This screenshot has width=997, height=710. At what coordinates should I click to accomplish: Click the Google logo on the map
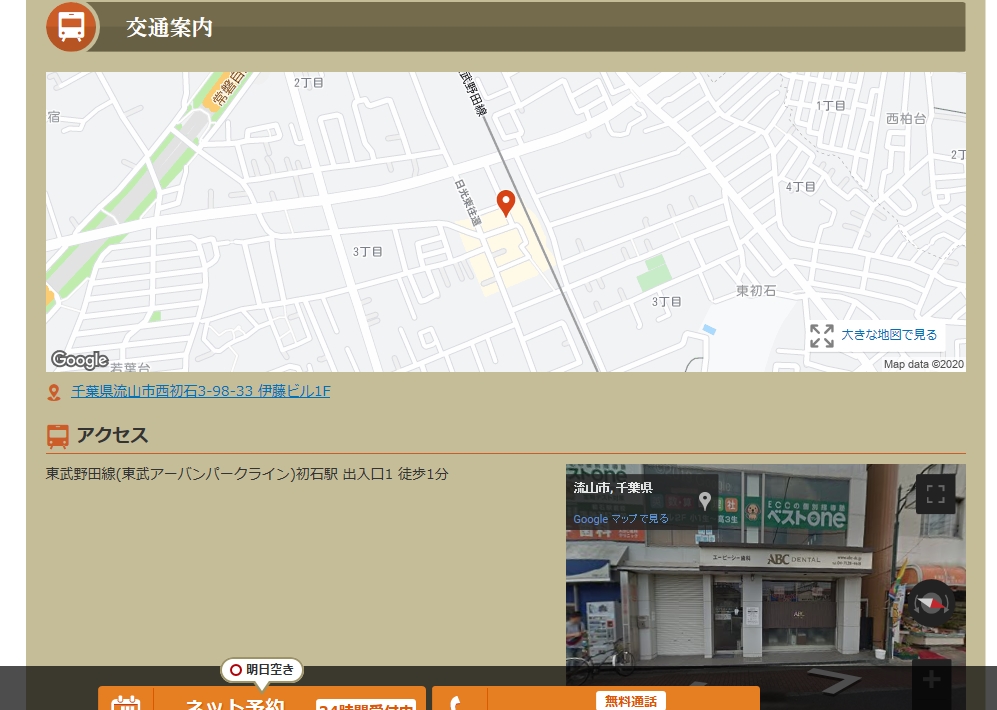[x=79, y=360]
